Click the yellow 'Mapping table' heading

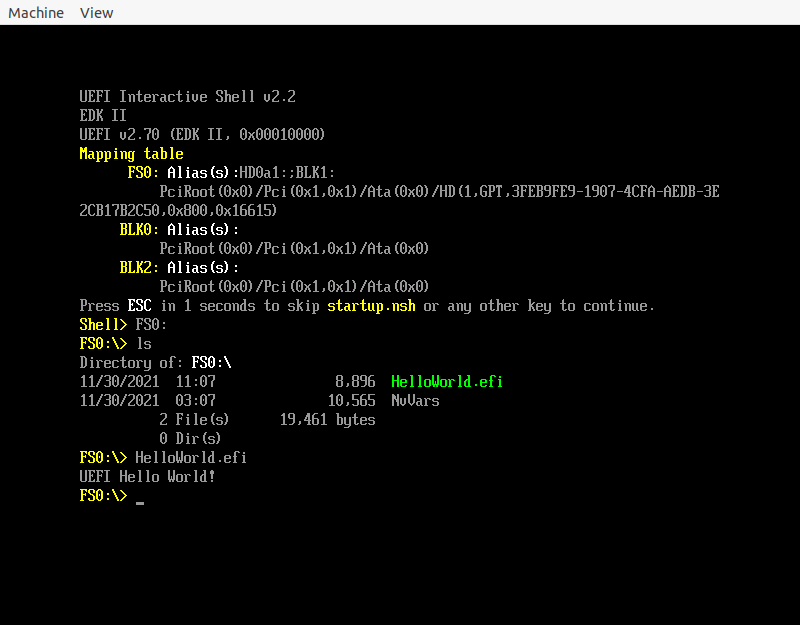pos(131,154)
